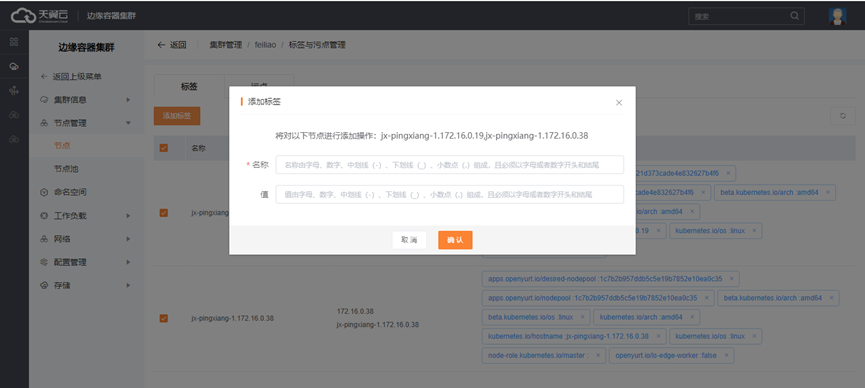
Task: Click node name jx-pingxiang-1.172.16.0.38 in table
Action: tap(232, 318)
